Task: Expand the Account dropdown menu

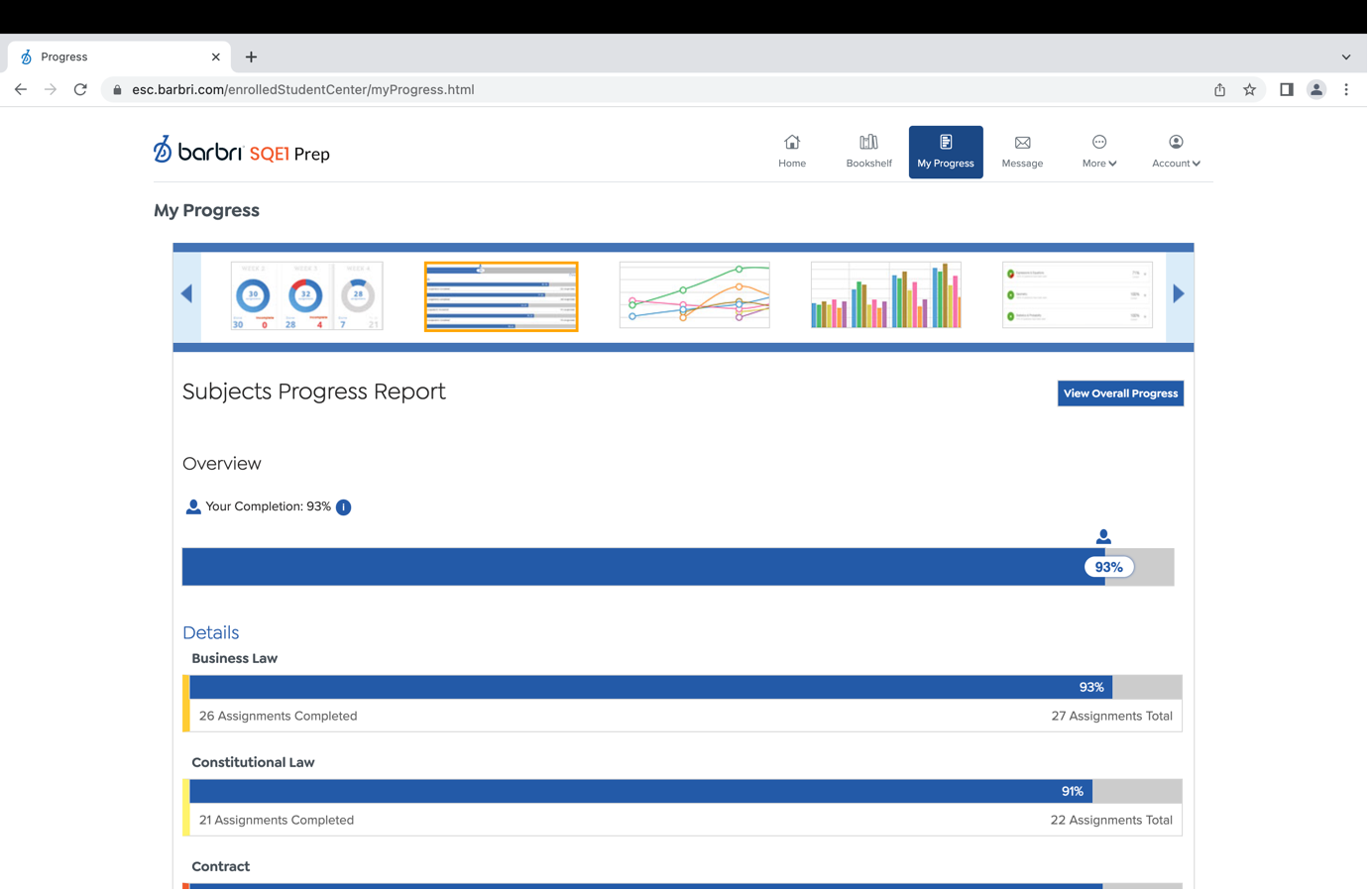Action: click(1176, 152)
